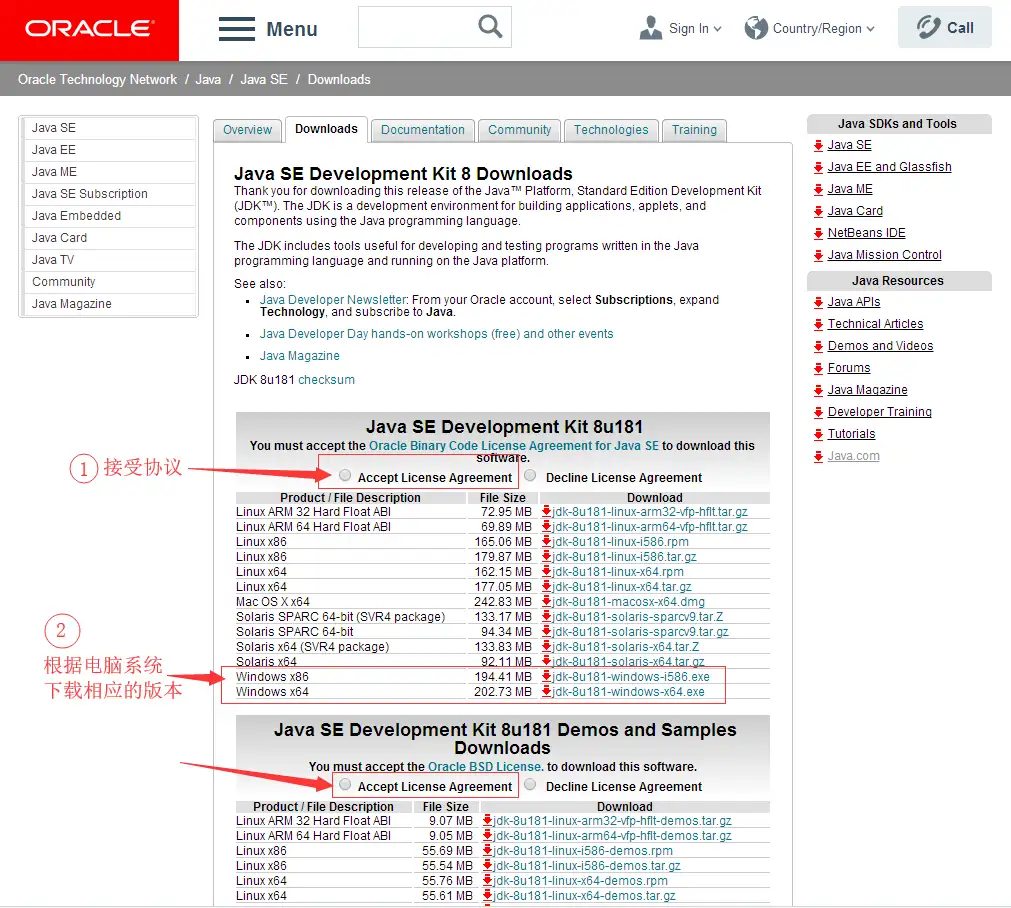
Task: Click the red arrow icon beside Java APIs
Action: pos(819,302)
